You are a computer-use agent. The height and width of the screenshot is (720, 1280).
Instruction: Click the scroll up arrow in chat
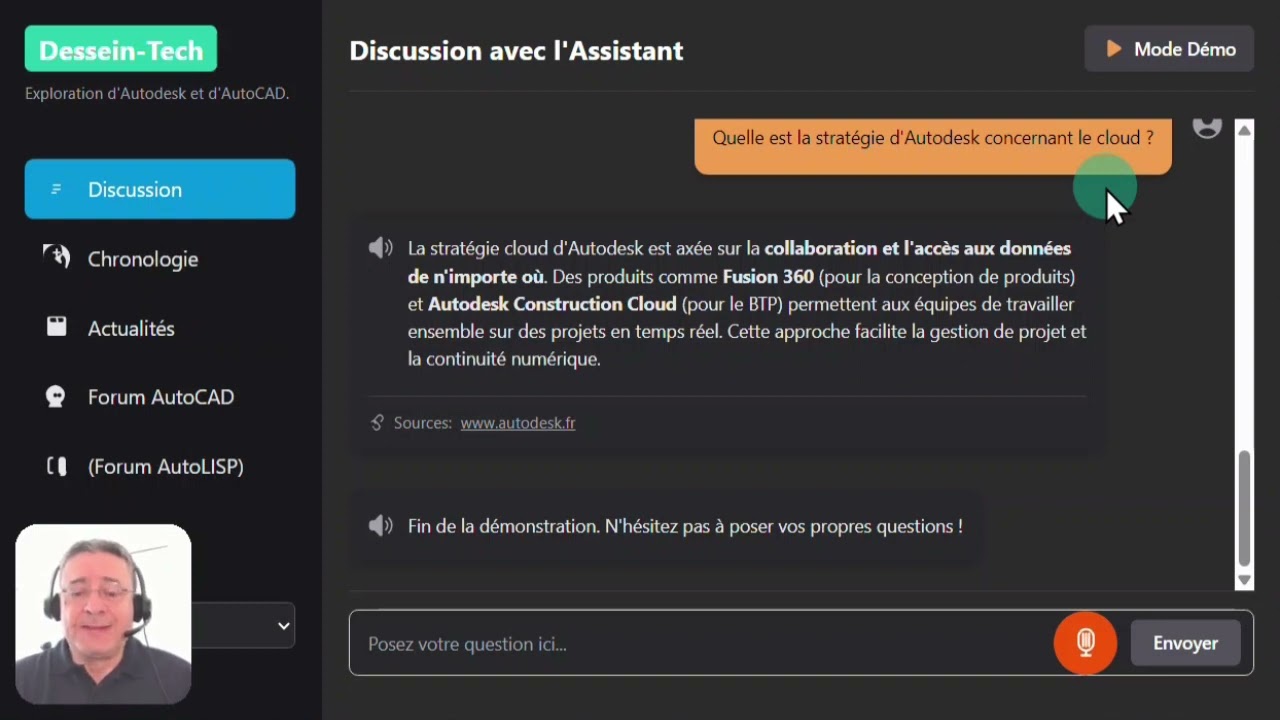click(x=1245, y=130)
